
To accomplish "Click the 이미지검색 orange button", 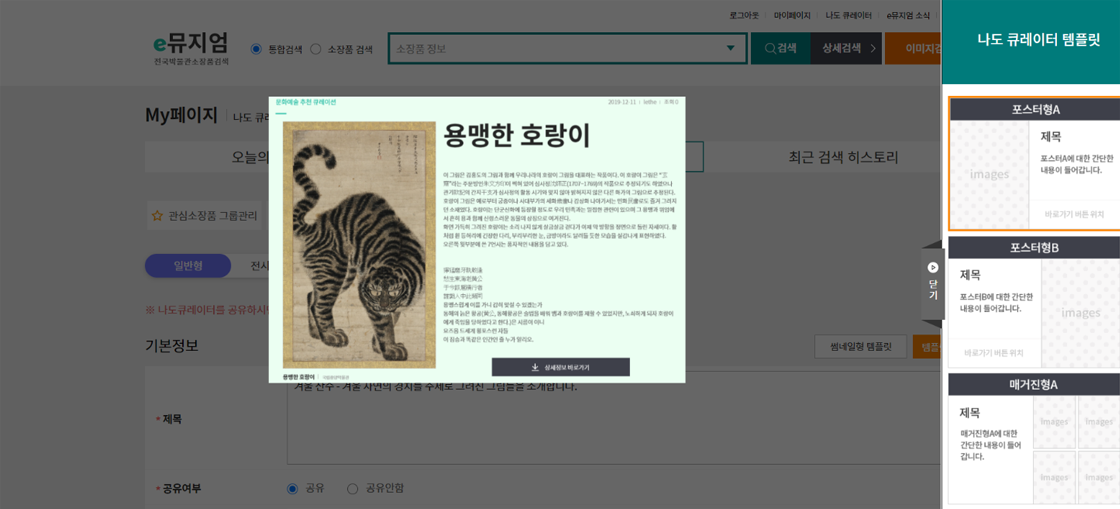I will click(x=914, y=49).
